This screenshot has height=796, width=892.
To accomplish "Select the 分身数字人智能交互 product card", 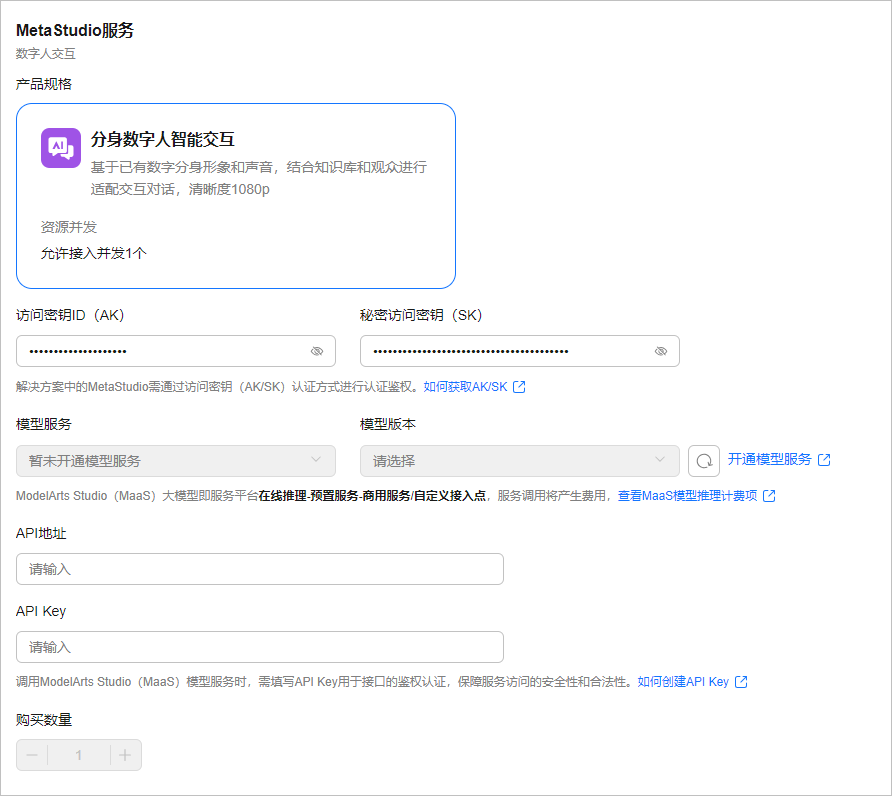I will [x=236, y=196].
